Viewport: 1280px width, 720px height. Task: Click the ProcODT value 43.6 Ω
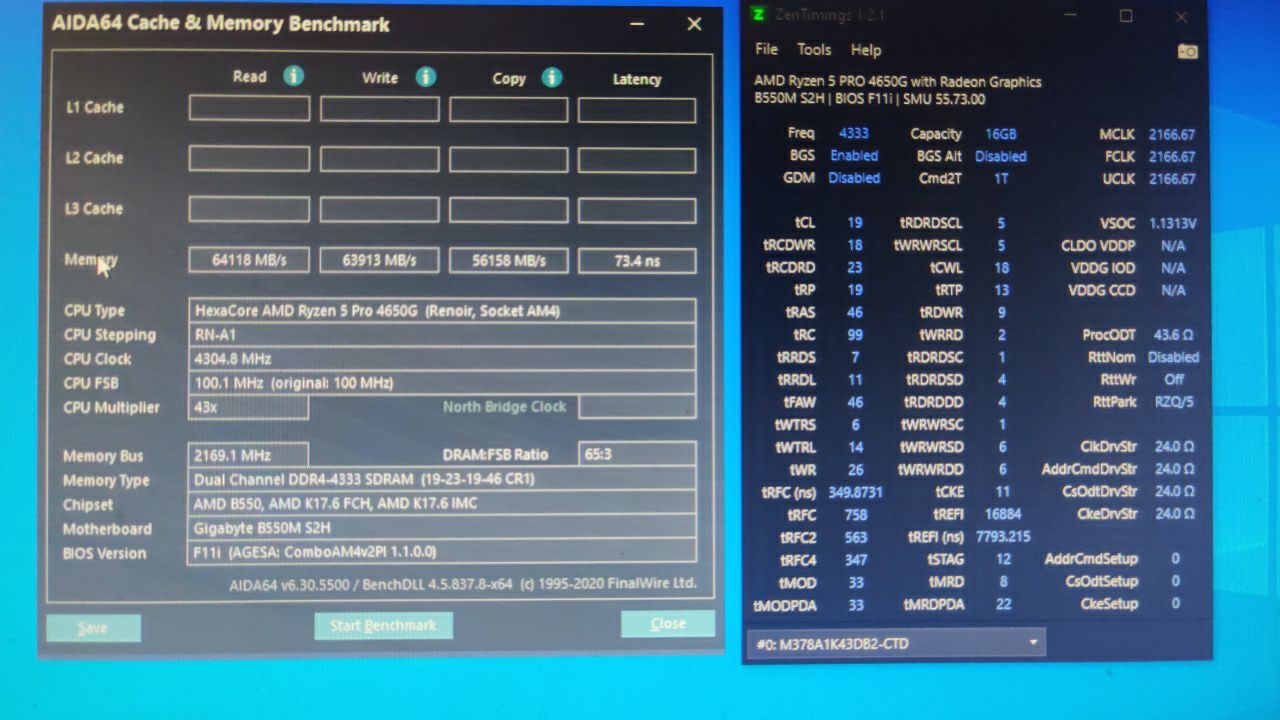(1174, 335)
